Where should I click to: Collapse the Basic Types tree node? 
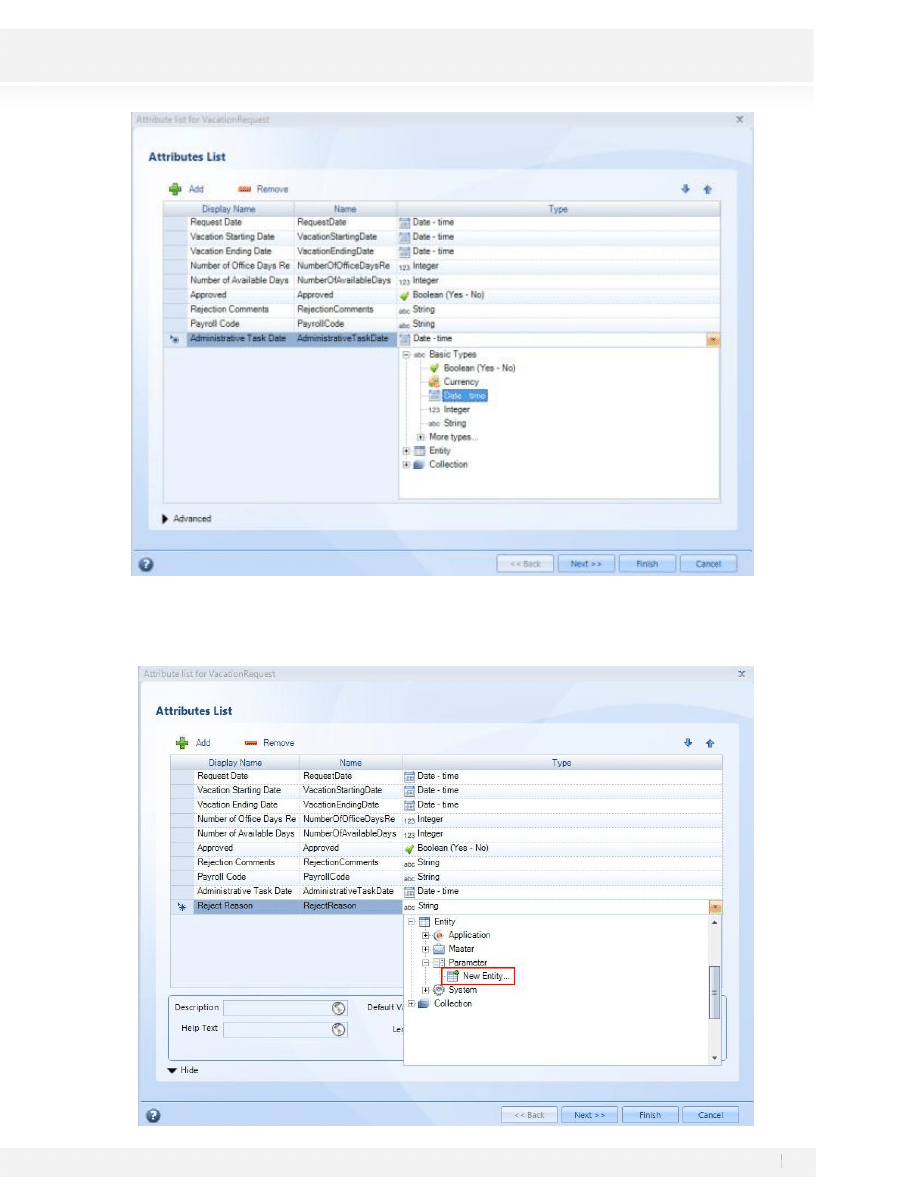[406, 355]
